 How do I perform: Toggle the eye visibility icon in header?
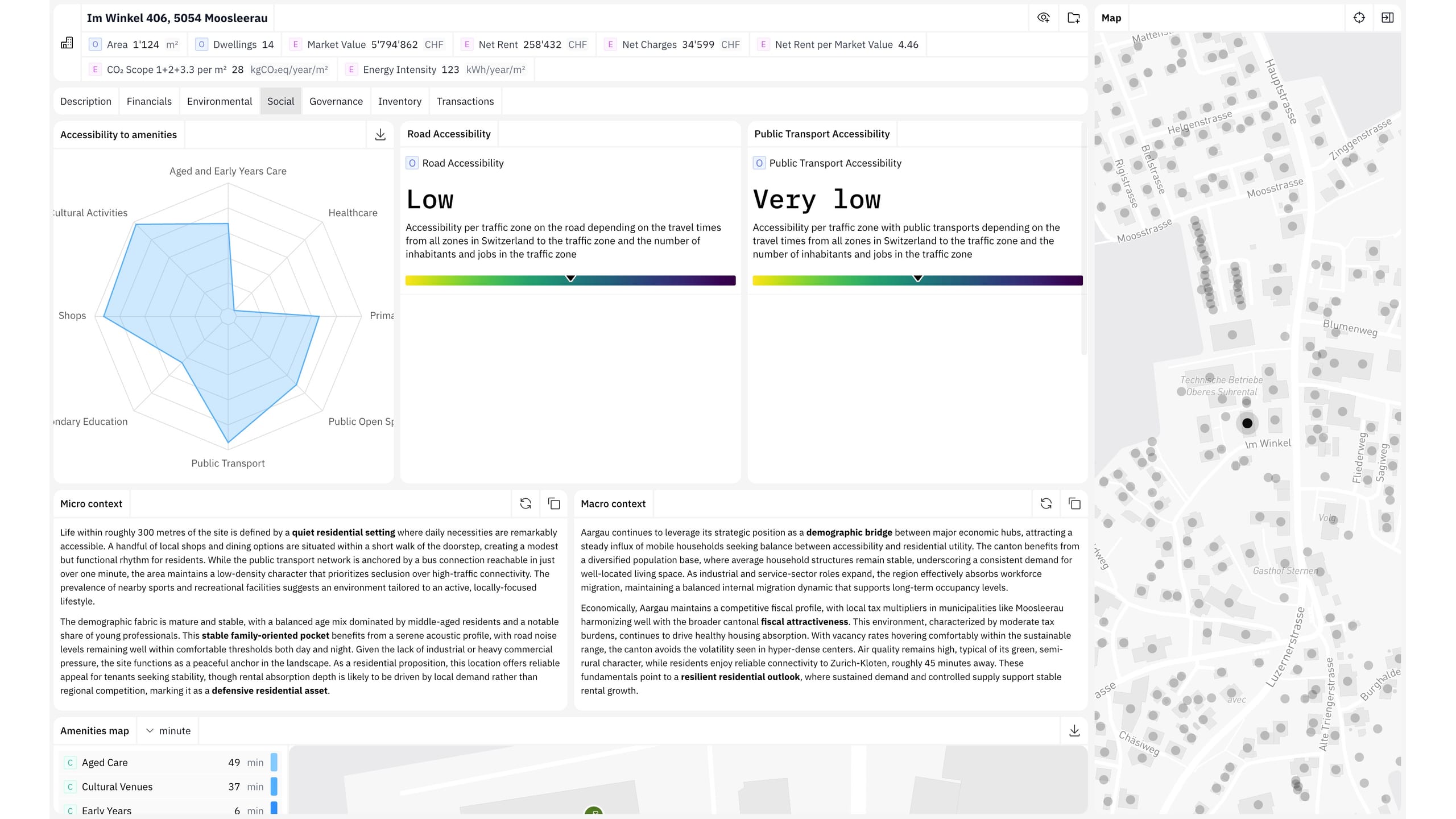1044,18
